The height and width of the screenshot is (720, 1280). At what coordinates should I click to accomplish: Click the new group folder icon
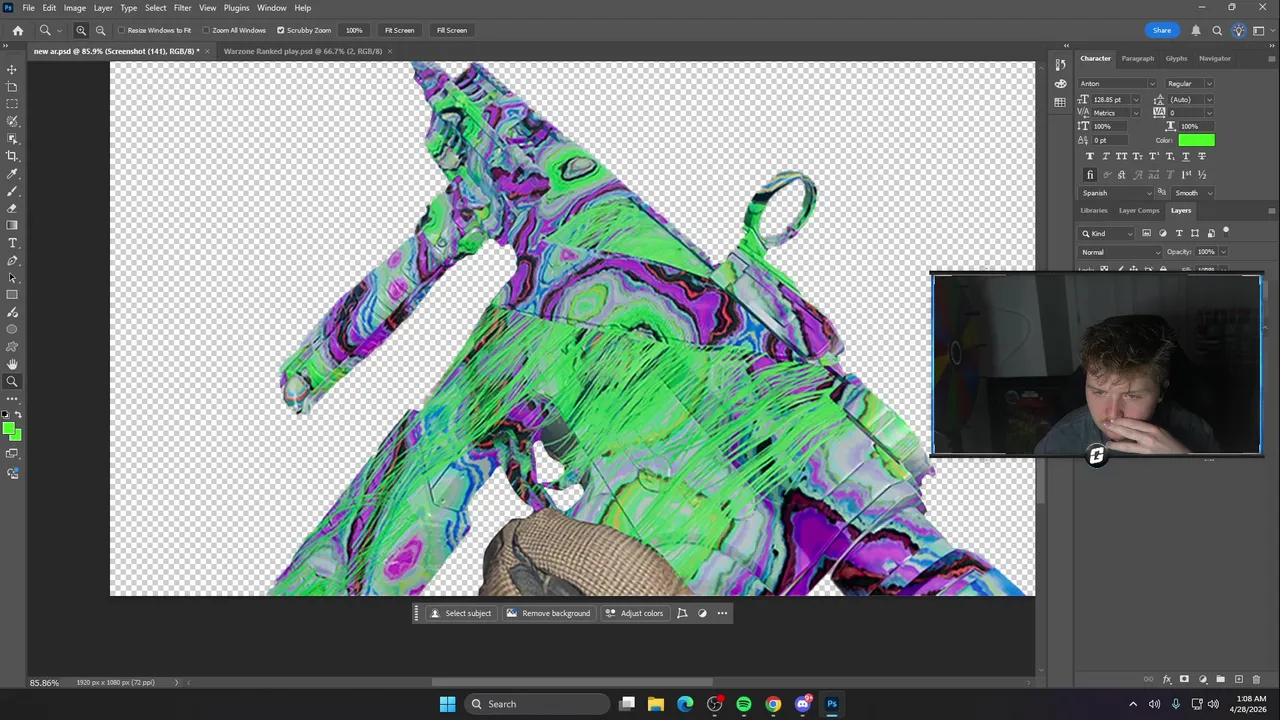(1221, 680)
